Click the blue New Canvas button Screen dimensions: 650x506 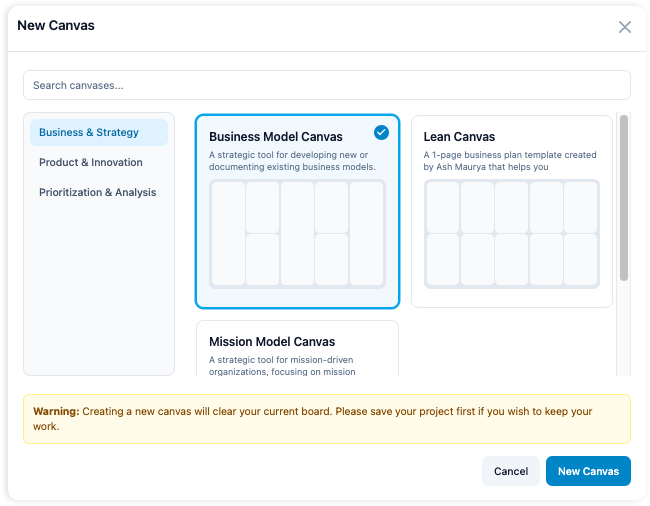(x=588, y=471)
